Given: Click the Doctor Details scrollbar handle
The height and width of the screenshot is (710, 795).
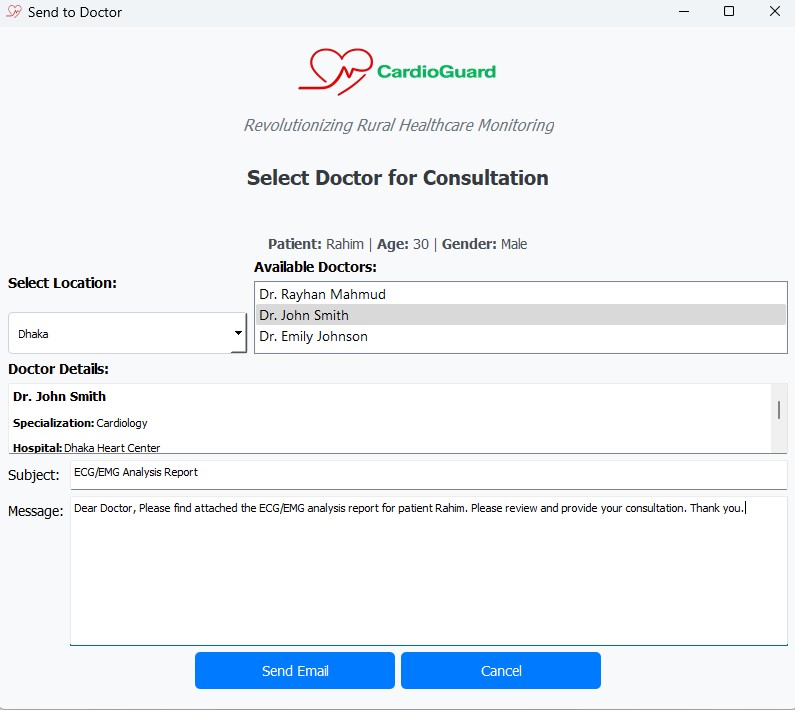Looking at the screenshot, I should pos(779,410).
